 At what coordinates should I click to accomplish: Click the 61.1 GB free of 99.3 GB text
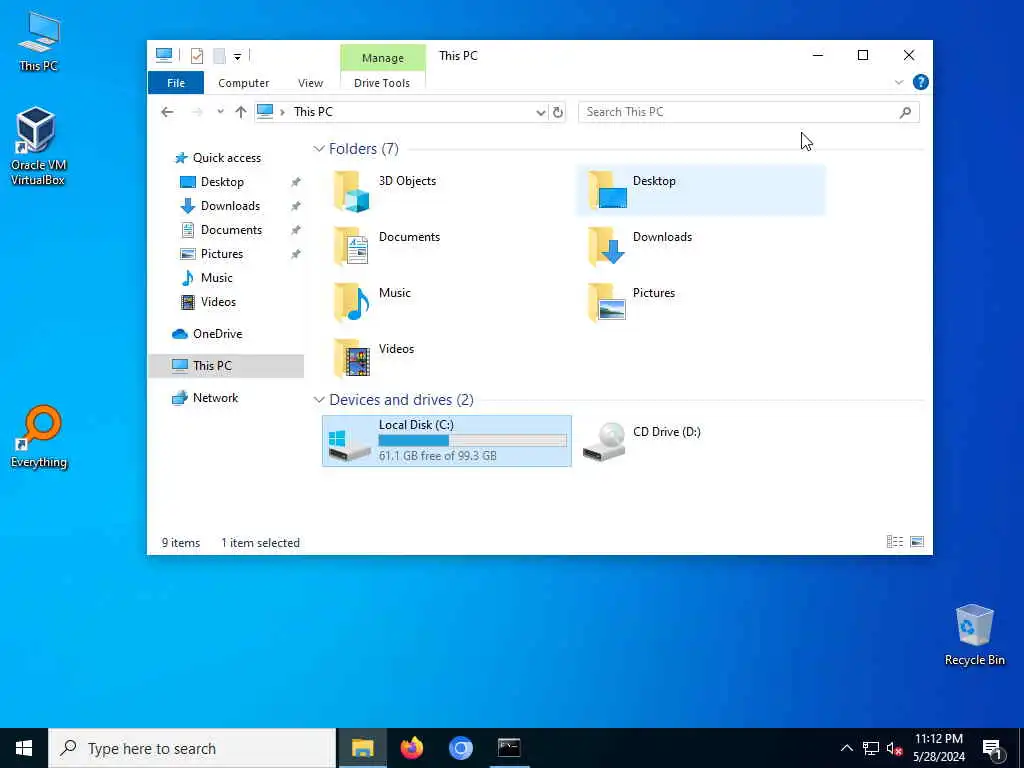[438, 456]
